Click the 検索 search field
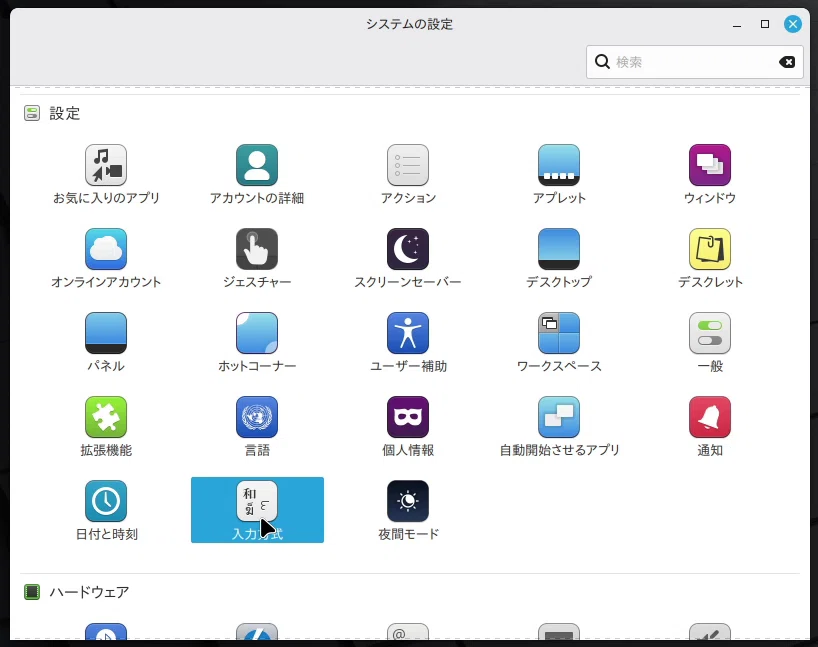The width and height of the screenshot is (818, 647). click(694, 62)
